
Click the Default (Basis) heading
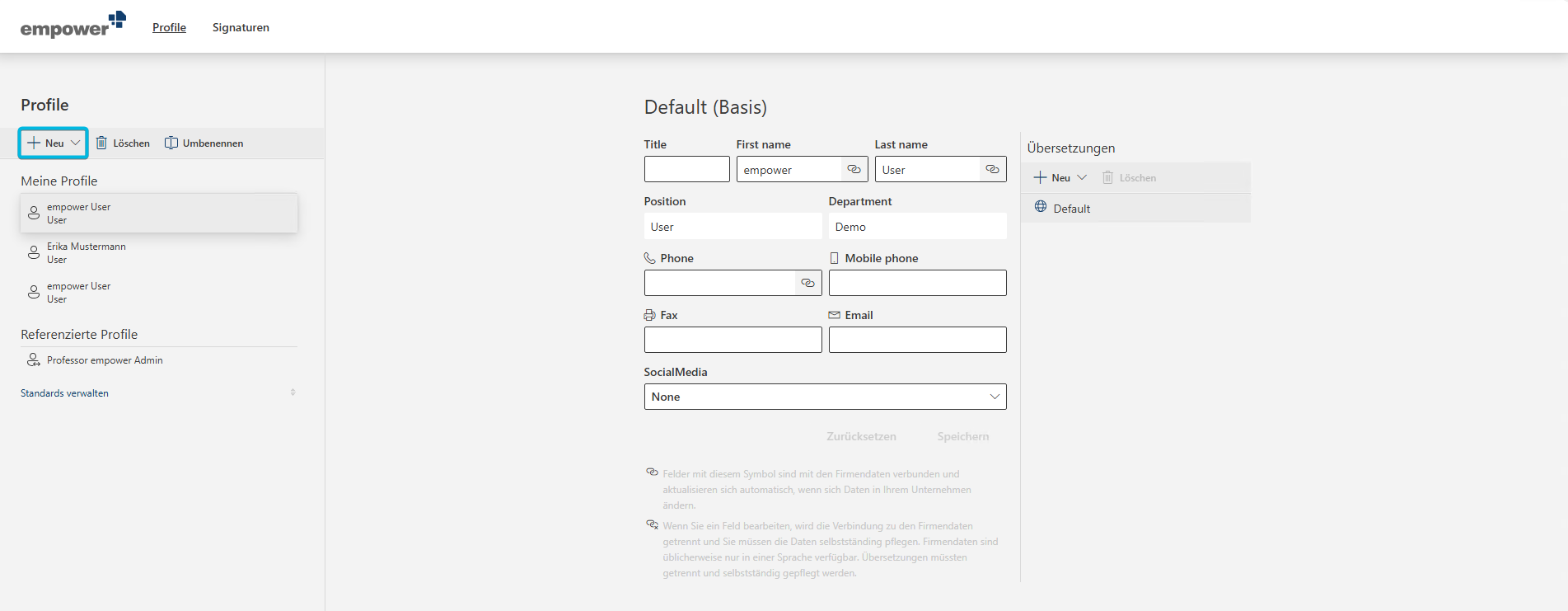[705, 107]
